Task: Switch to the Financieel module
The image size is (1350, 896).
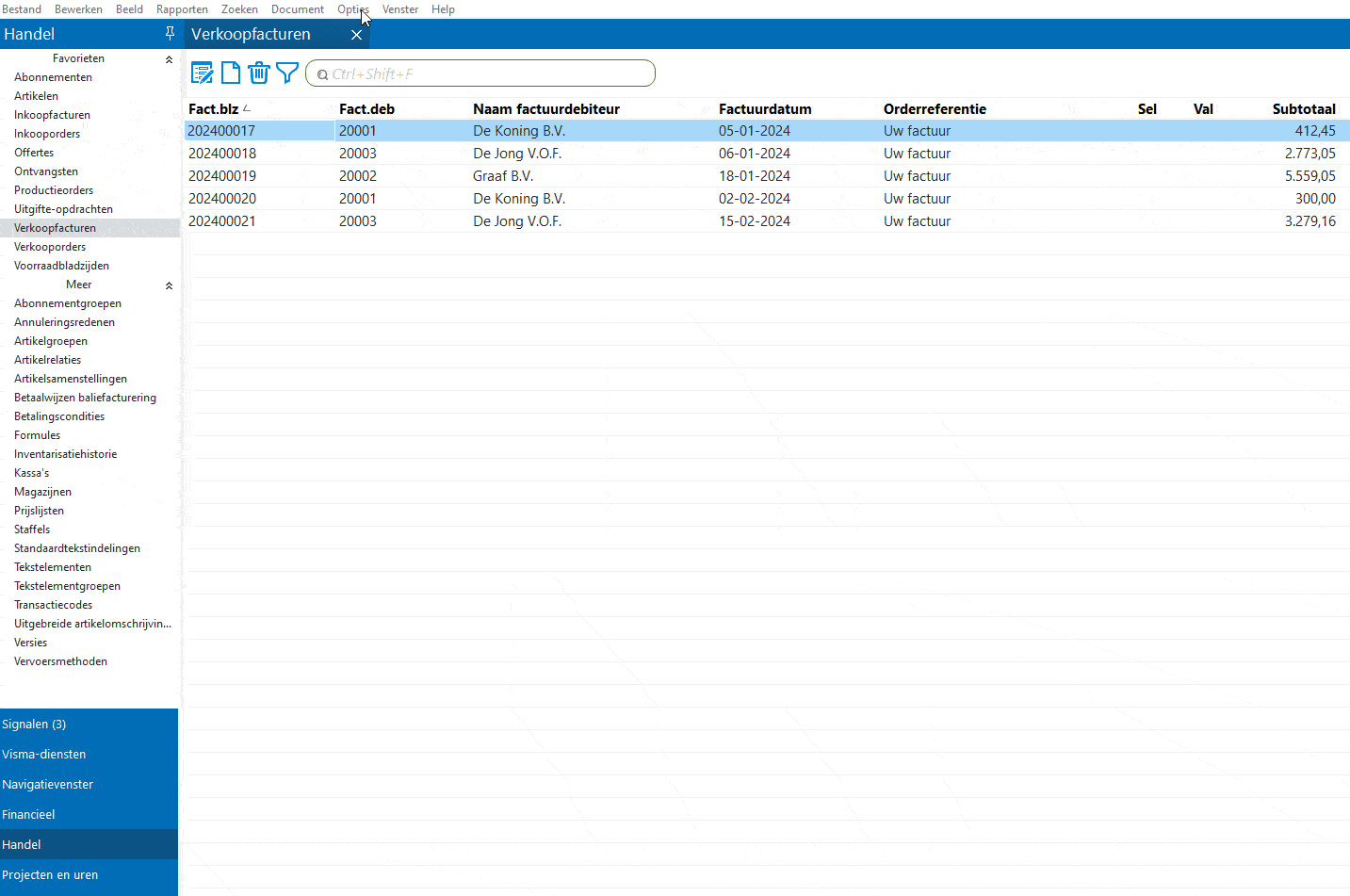Action: tap(89, 815)
